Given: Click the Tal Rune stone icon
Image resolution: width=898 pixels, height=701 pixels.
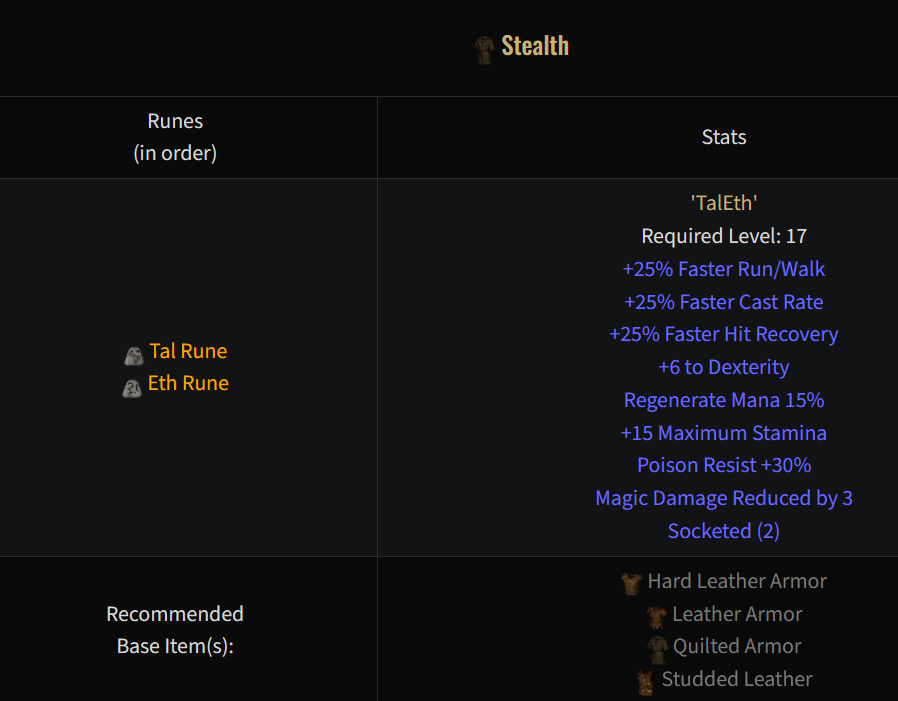Looking at the screenshot, I should (x=133, y=355).
